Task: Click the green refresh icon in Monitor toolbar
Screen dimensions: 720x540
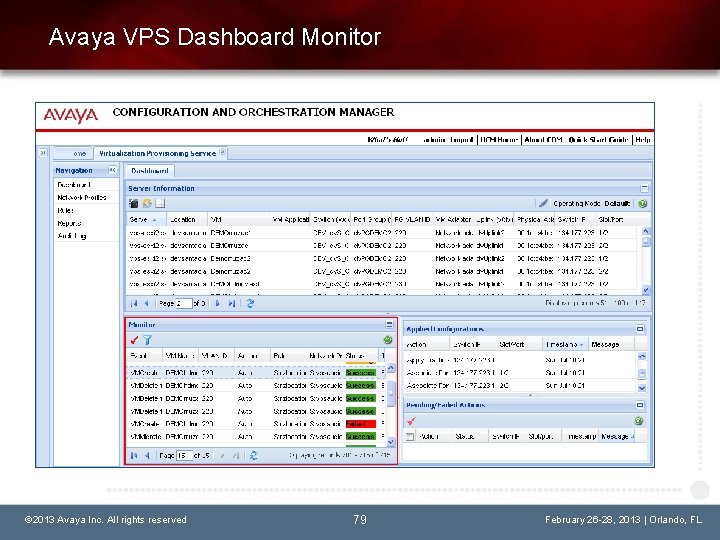Action: coord(388,340)
